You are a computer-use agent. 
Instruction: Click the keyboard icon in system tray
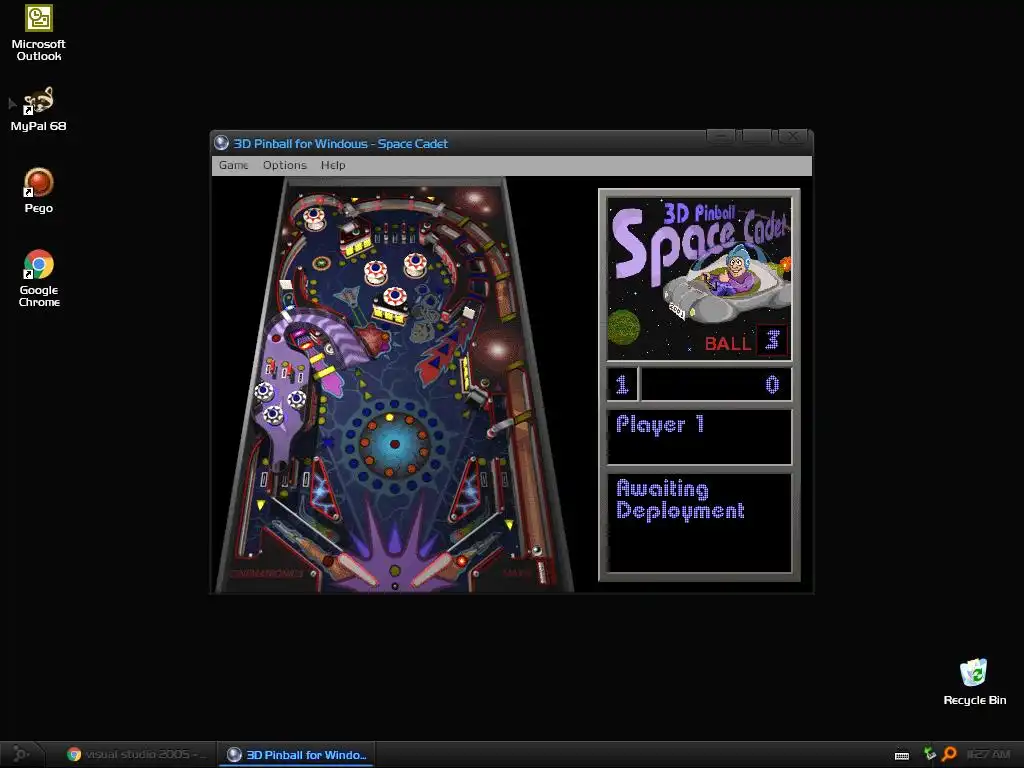click(x=902, y=756)
